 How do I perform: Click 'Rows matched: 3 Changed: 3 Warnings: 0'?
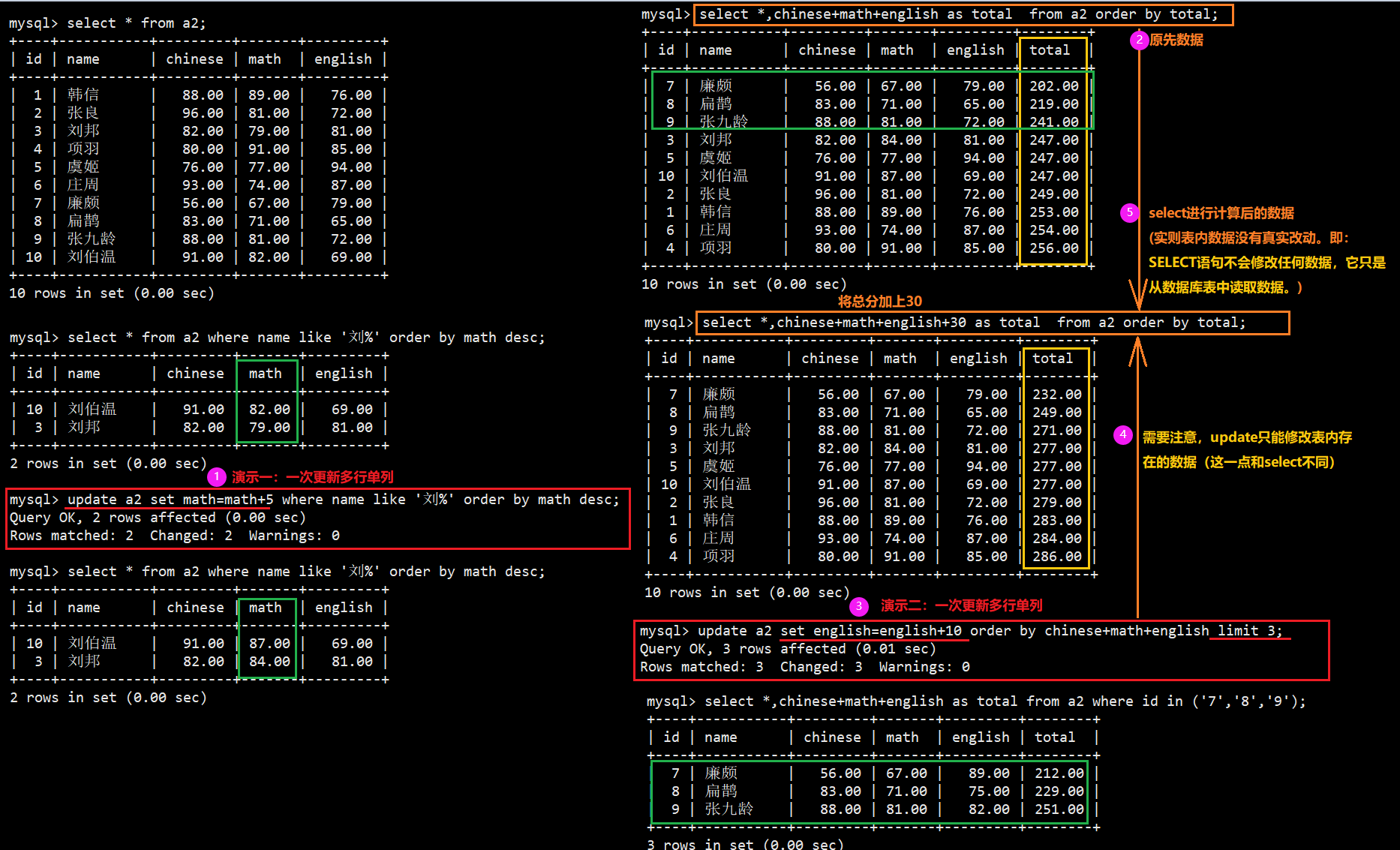[x=805, y=667]
